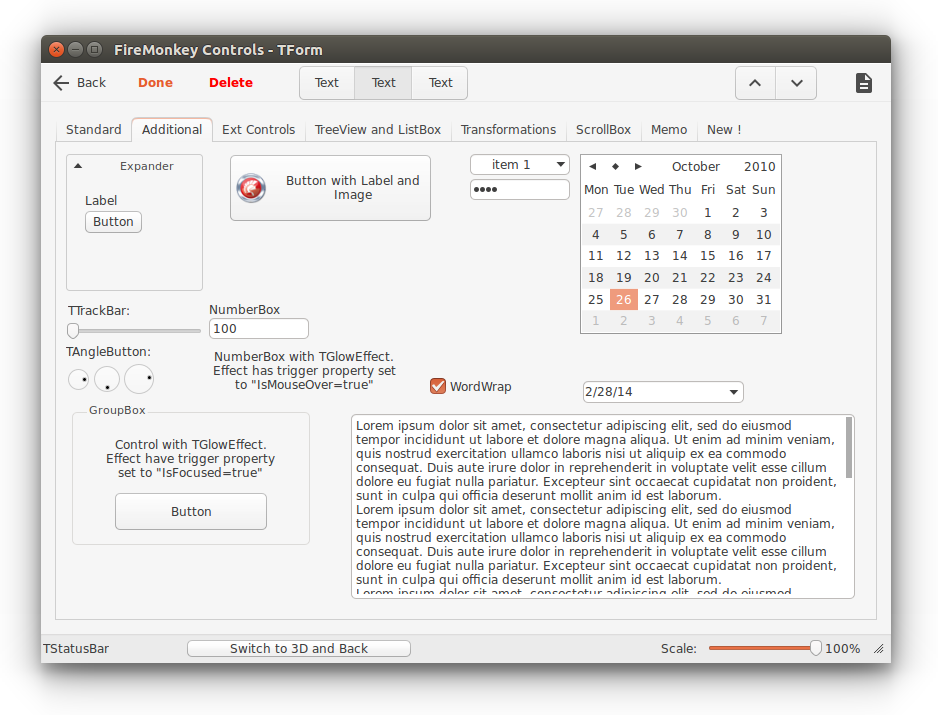Open the New ! tab
The image size is (938, 715).
click(724, 130)
